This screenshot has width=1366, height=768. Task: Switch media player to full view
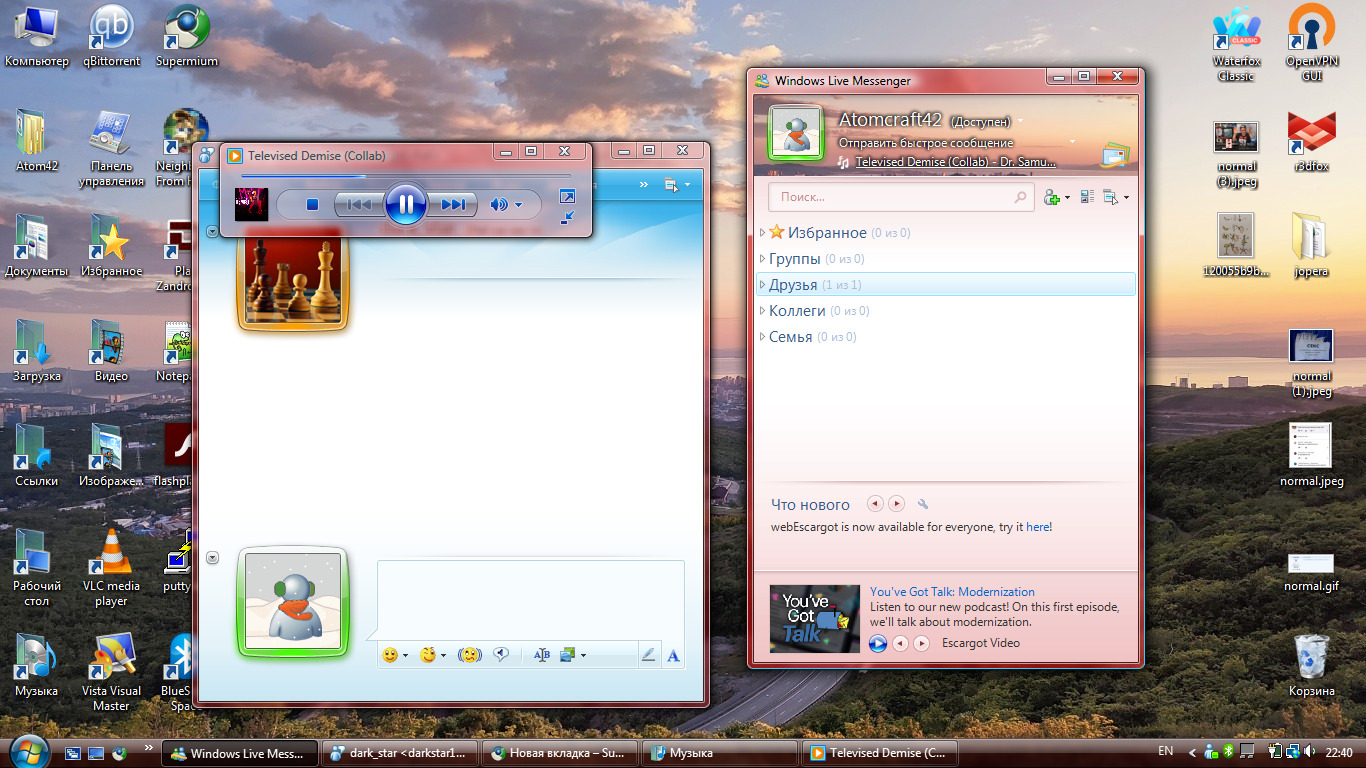coord(567,196)
